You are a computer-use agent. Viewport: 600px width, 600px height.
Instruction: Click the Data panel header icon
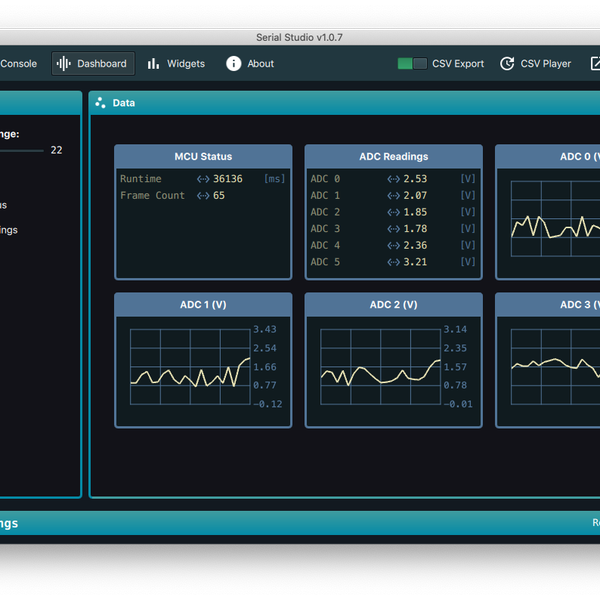click(101, 103)
